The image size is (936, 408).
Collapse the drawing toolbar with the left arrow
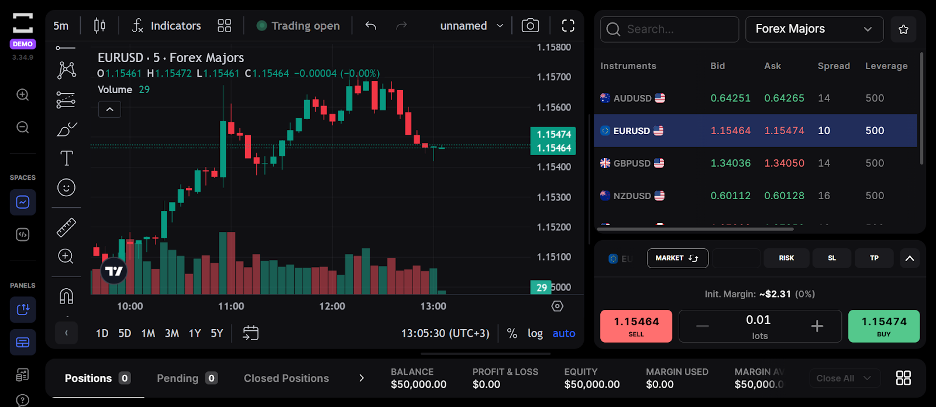click(x=66, y=333)
